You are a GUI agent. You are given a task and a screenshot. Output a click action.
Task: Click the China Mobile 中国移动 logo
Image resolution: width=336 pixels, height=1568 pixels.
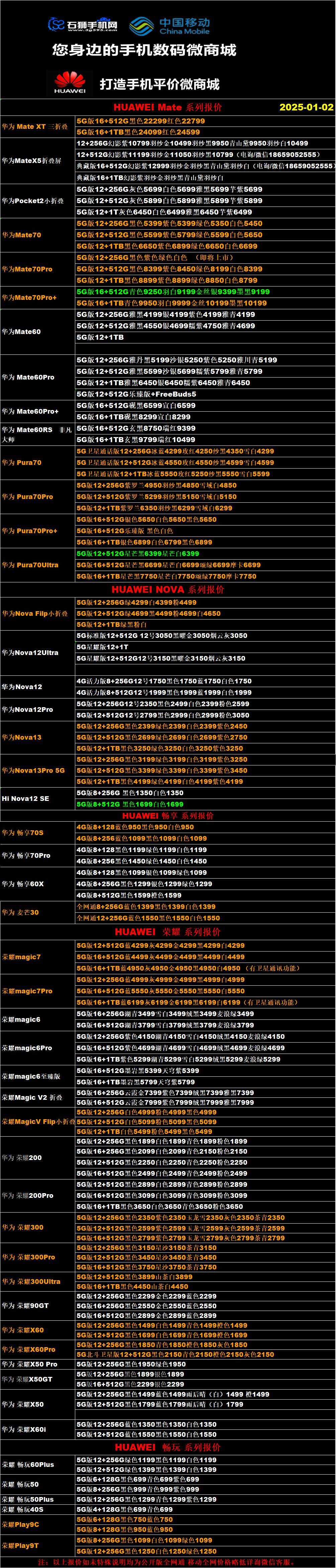coord(170,25)
